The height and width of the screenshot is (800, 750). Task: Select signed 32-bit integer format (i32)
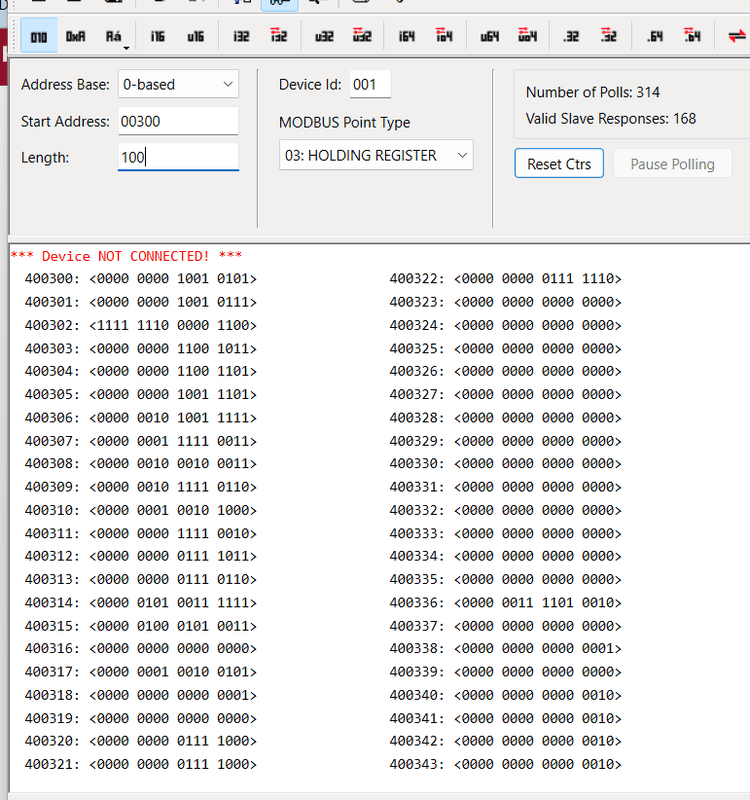[240, 36]
